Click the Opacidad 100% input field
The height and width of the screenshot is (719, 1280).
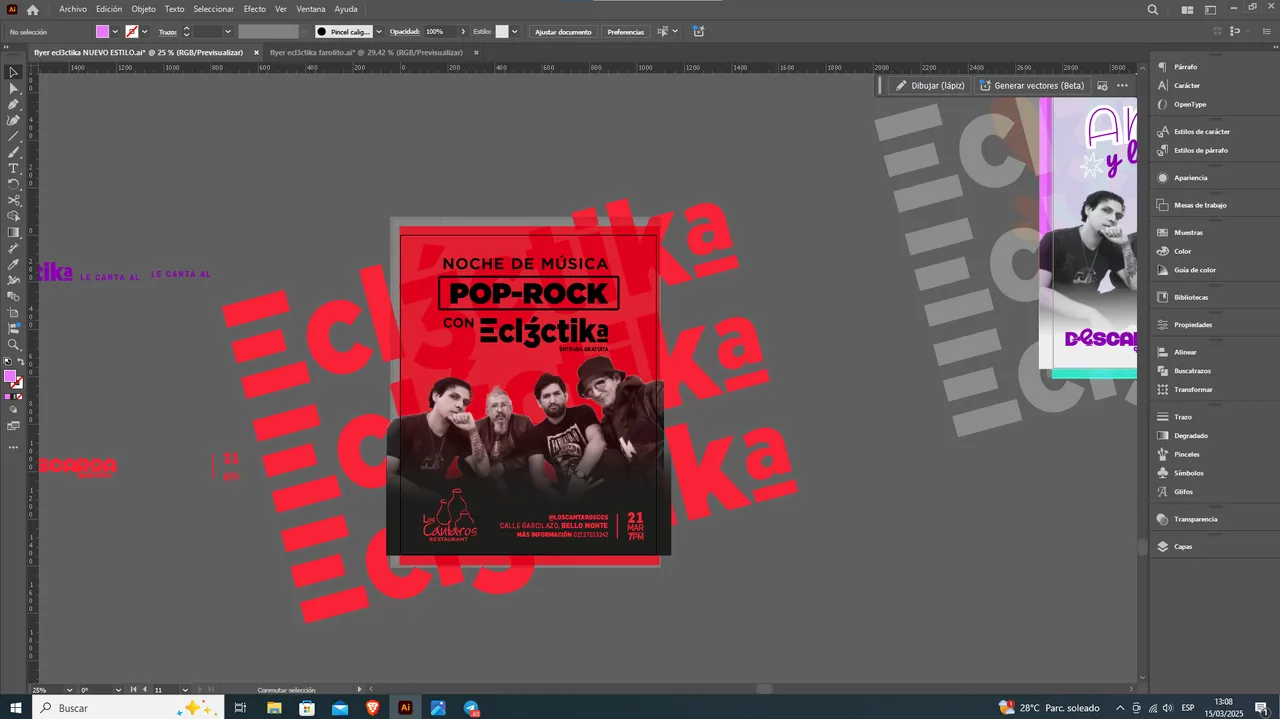[439, 32]
